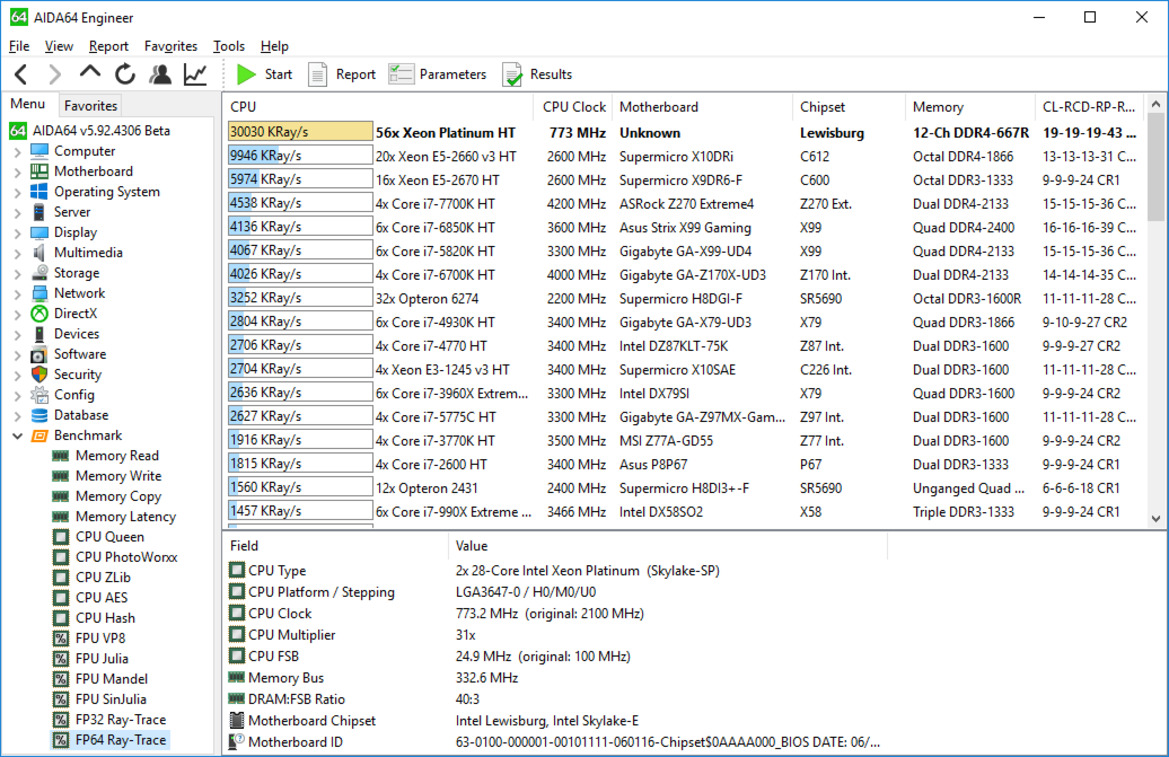Select the Benchmark folder icon
Image resolution: width=1169 pixels, height=757 pixels.
coord(40,436)
